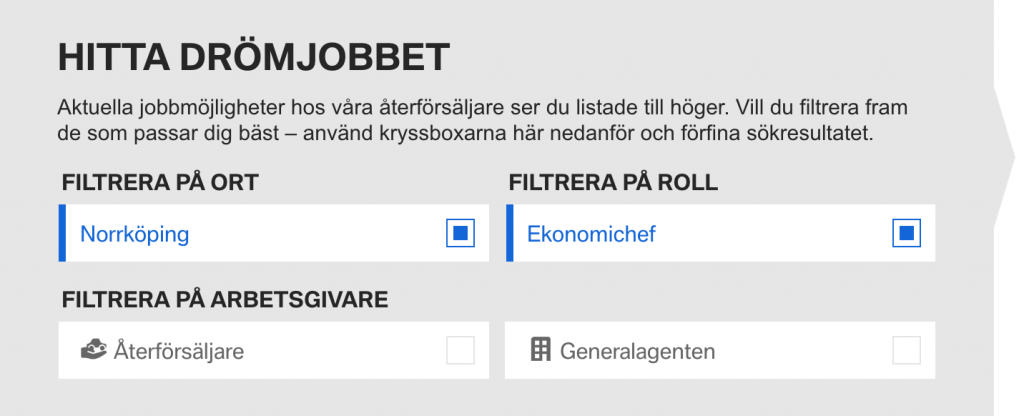1024x416 pixels.
Task: Choose the Återförsäljare text label
Action: (x=178, y=351)
